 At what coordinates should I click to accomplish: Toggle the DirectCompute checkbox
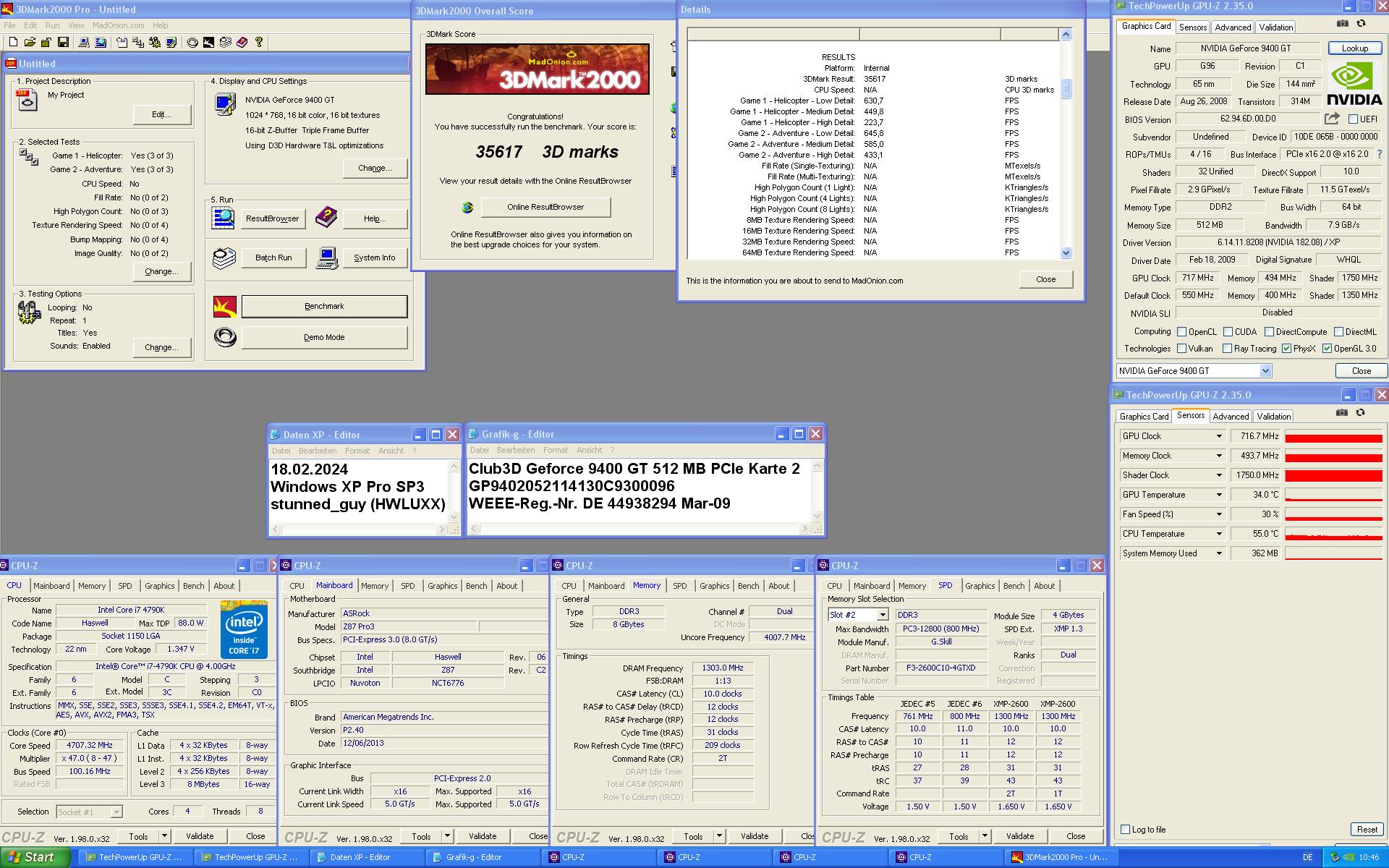(1269, 332)
